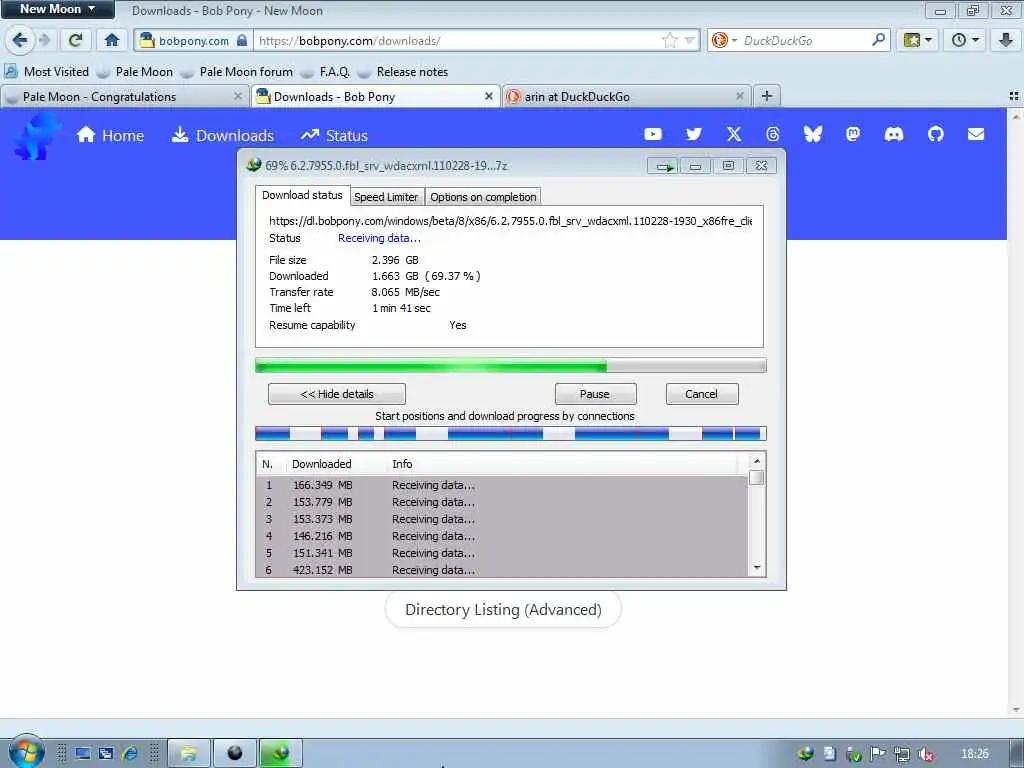Open Directory Listing (Advanced) button
1024x768 pixels.
point(503,610)
